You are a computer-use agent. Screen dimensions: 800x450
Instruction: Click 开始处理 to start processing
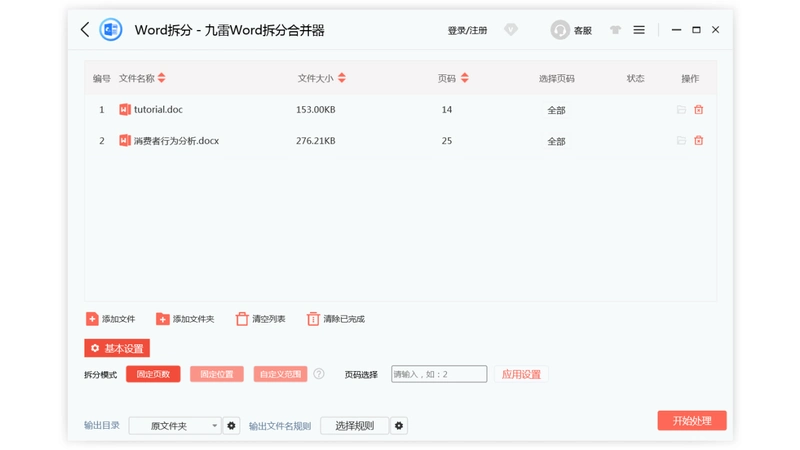point(692,420)
